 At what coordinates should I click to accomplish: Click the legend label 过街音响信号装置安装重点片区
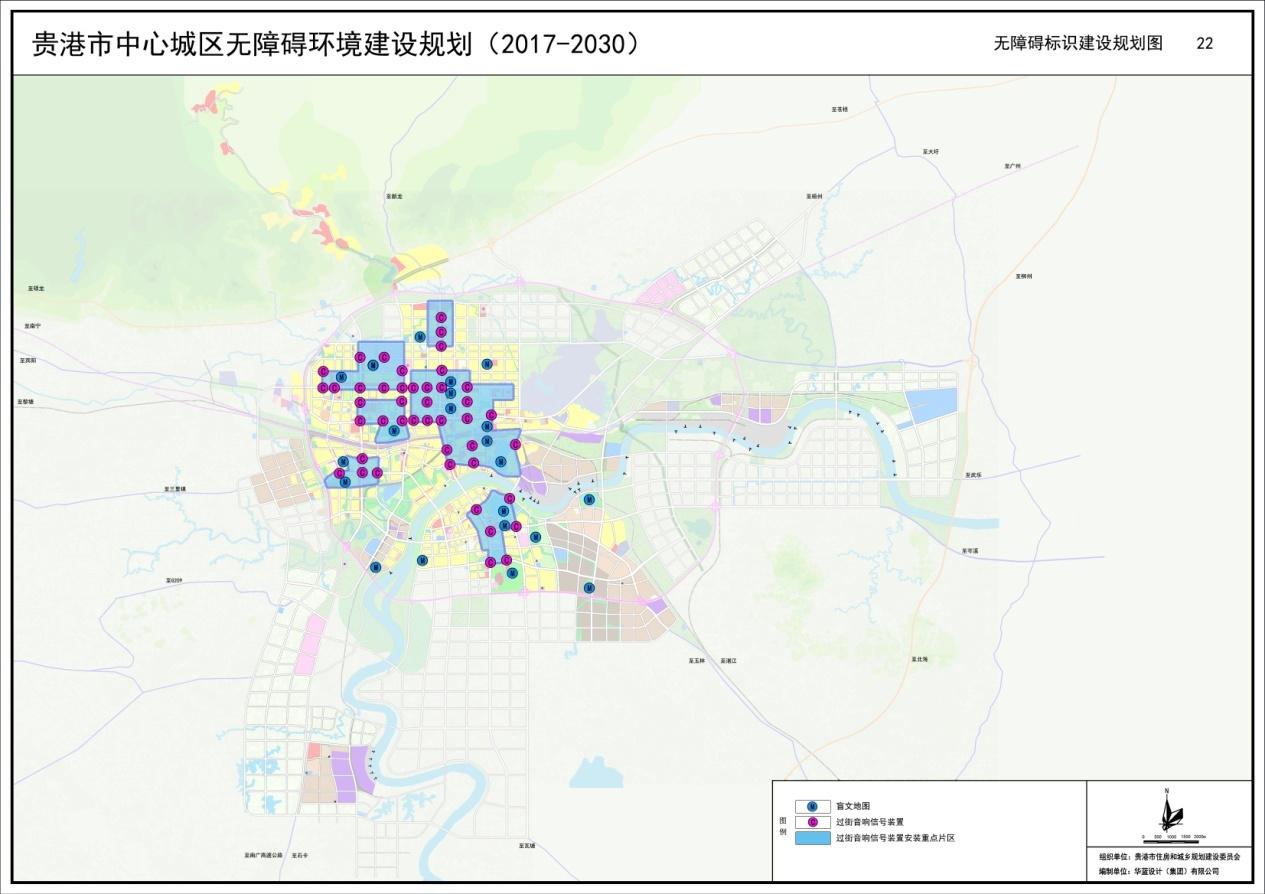(895, 838)
